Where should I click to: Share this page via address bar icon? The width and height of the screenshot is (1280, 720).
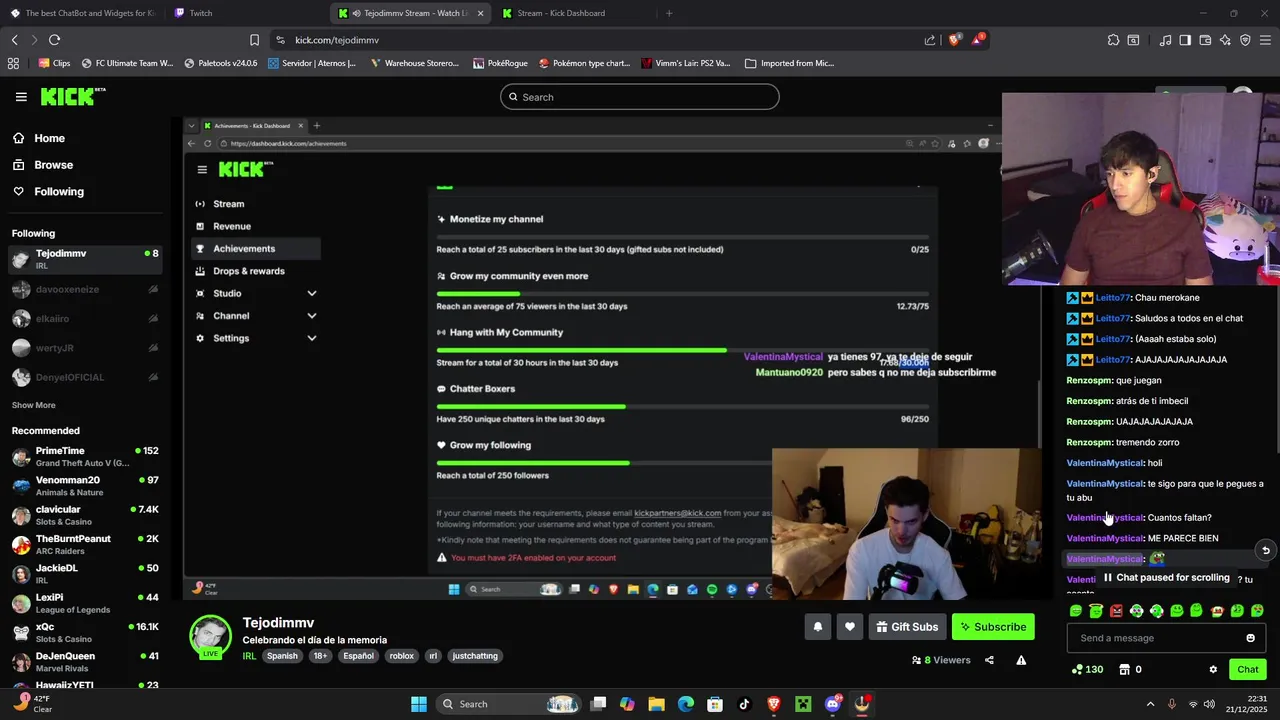930,40
